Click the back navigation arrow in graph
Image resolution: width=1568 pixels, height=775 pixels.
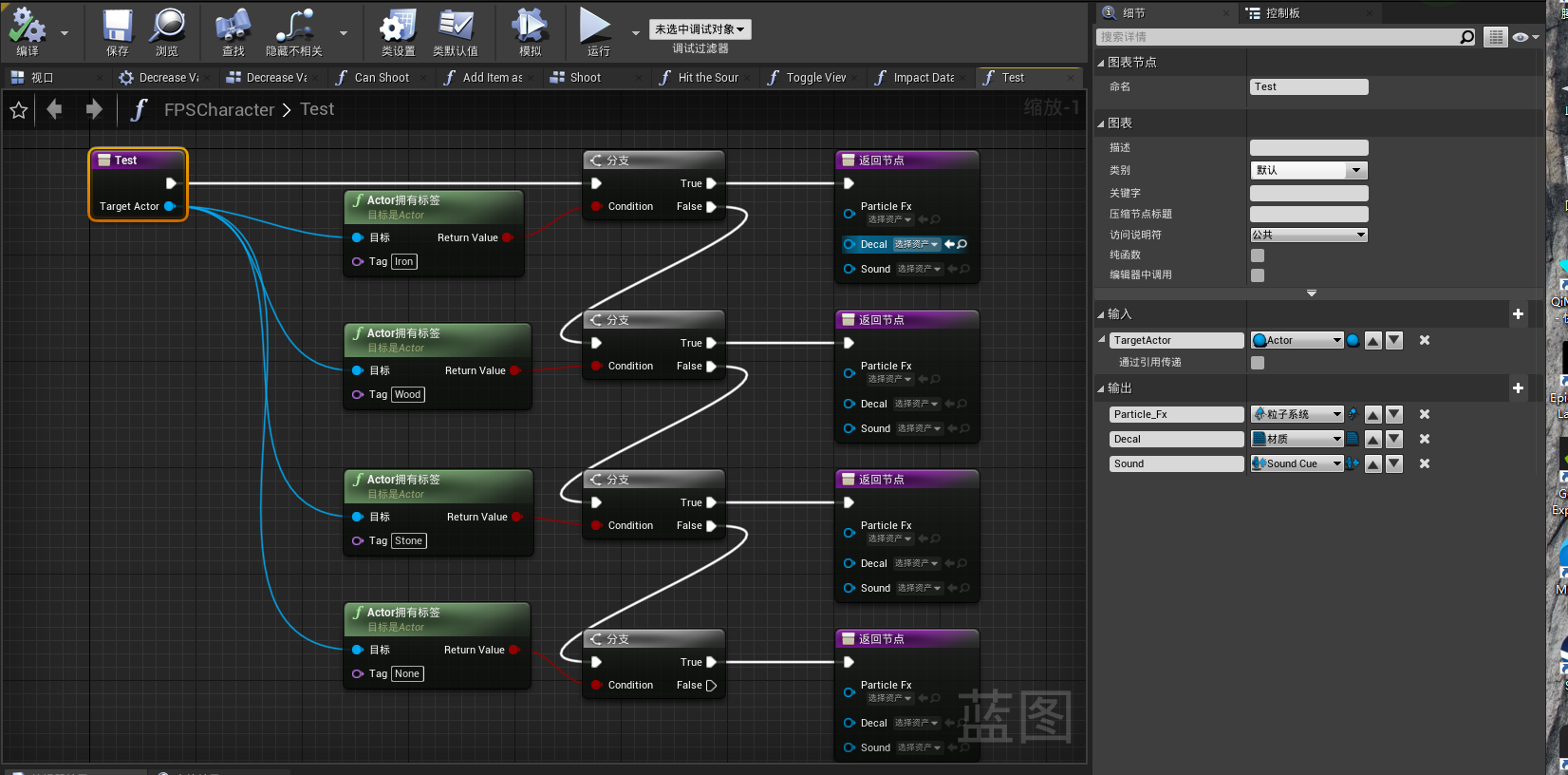(x=54, y=109)
